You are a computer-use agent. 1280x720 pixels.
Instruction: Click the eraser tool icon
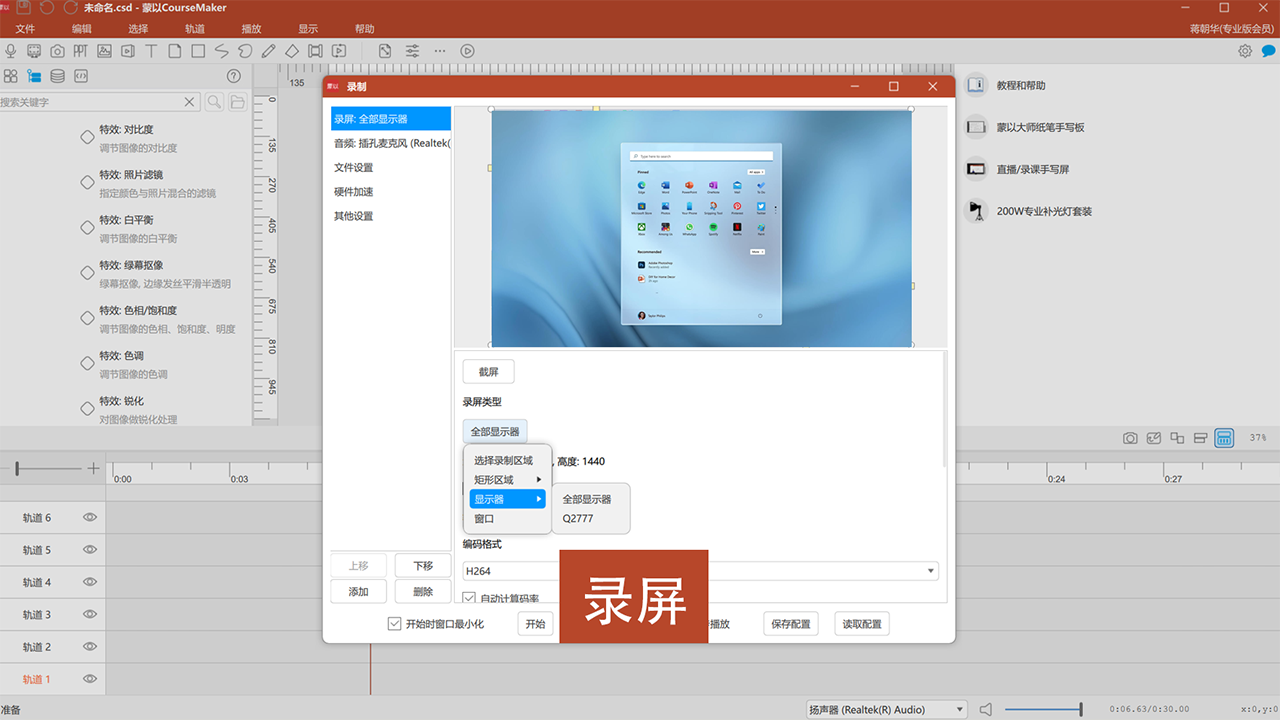pos(291,51)
